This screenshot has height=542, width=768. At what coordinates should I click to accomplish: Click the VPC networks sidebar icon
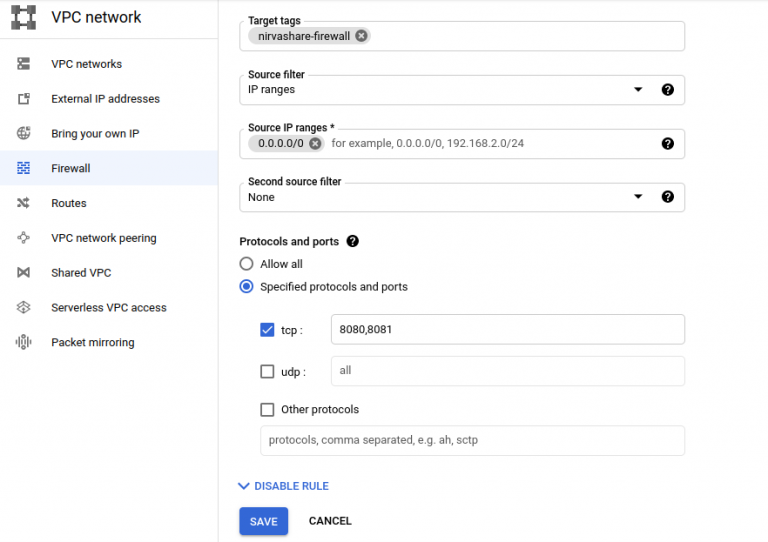tap(24, 64)
